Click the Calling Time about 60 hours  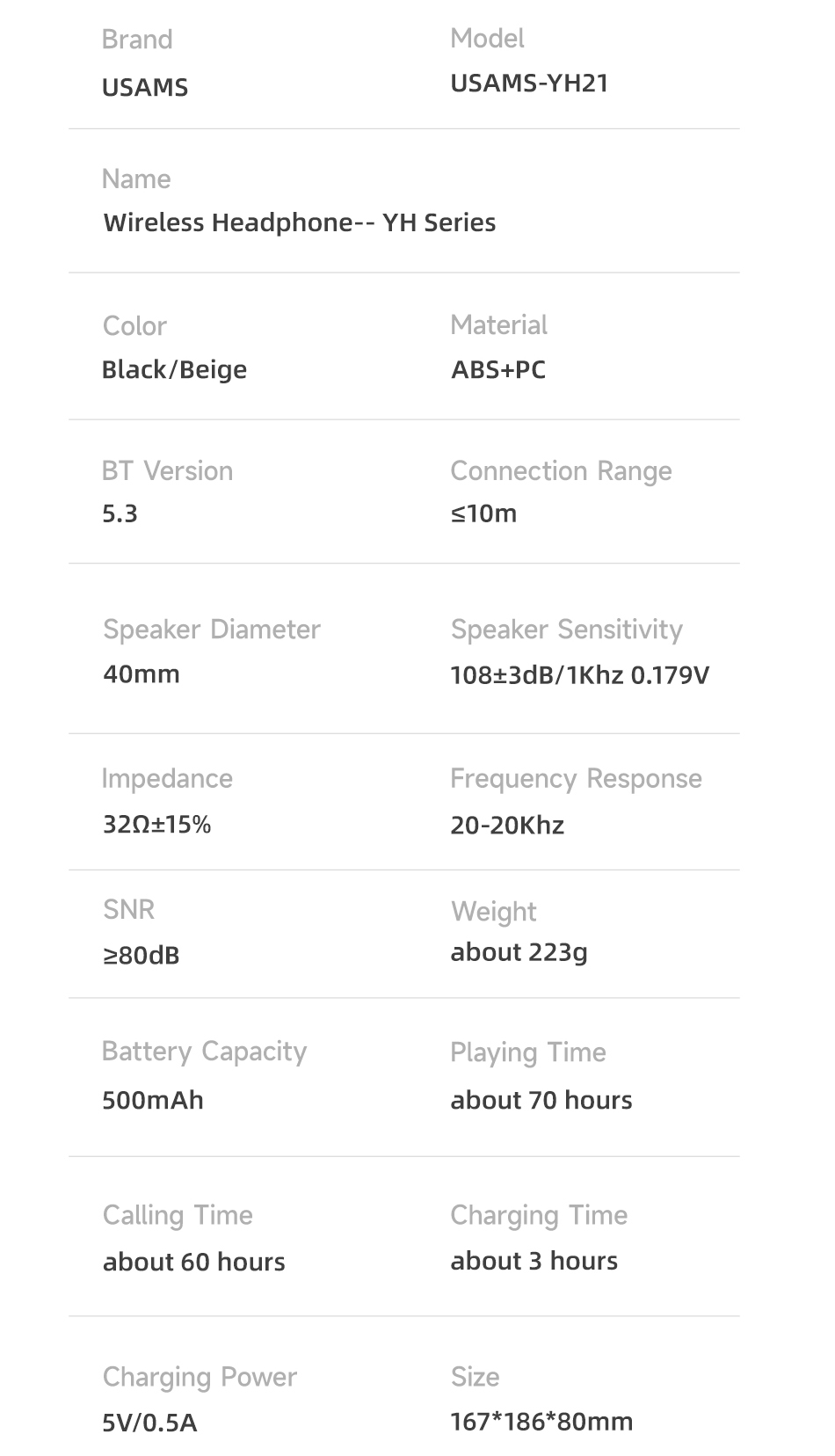tap(194, 1263)
